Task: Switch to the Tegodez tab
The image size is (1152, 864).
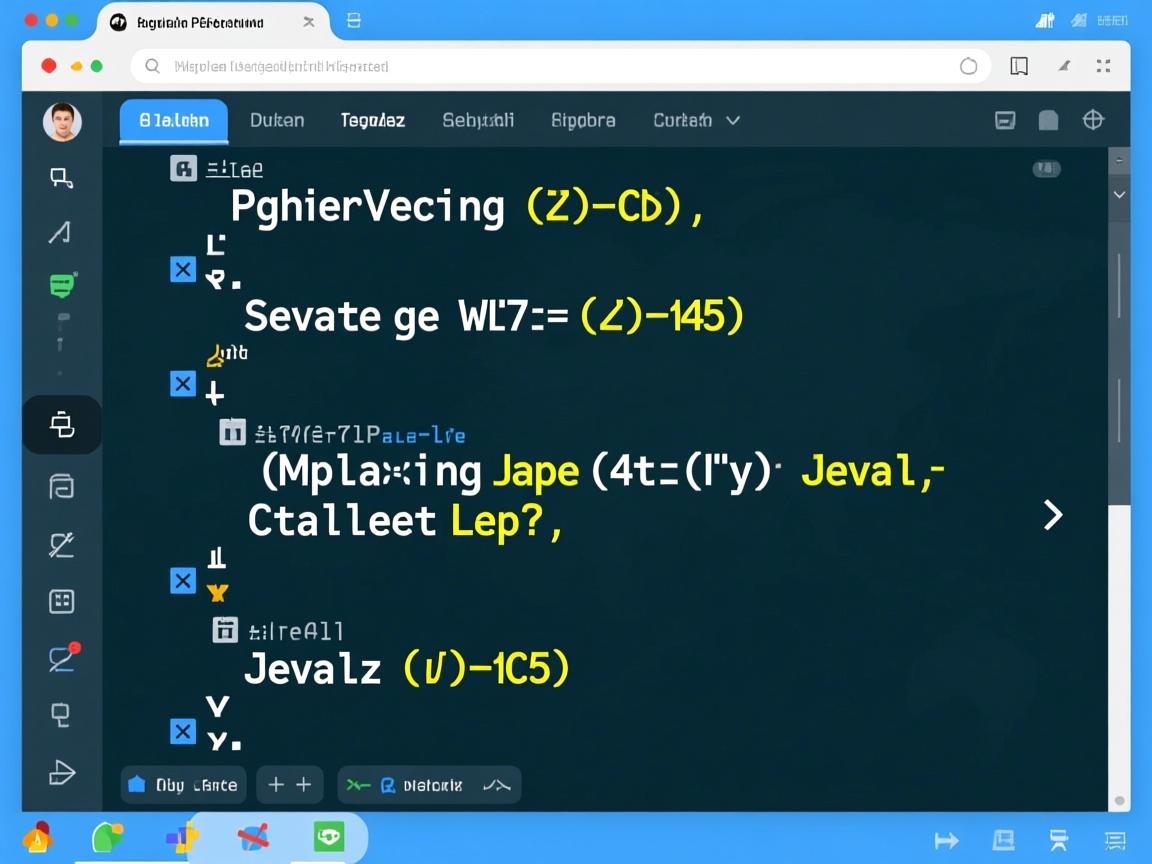Action: tap(372, 120)
